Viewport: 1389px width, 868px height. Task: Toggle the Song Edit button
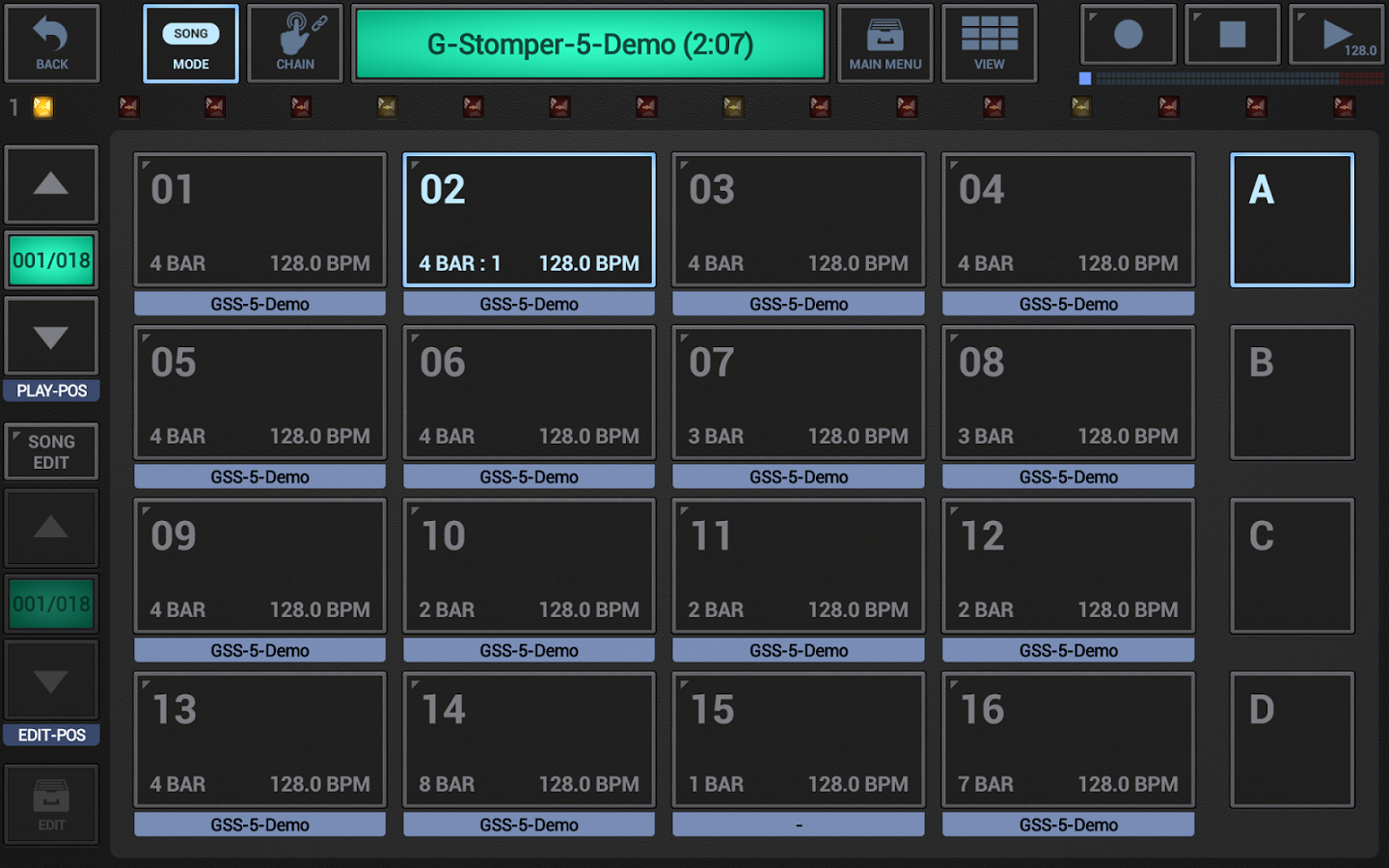click(x=51, y=451)
